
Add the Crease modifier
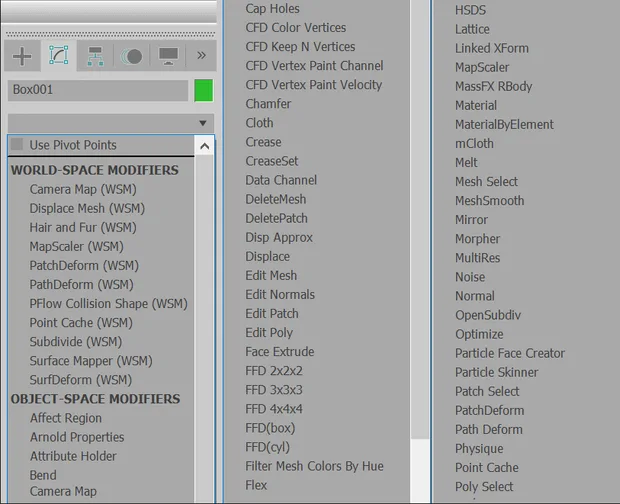(263, 142)
